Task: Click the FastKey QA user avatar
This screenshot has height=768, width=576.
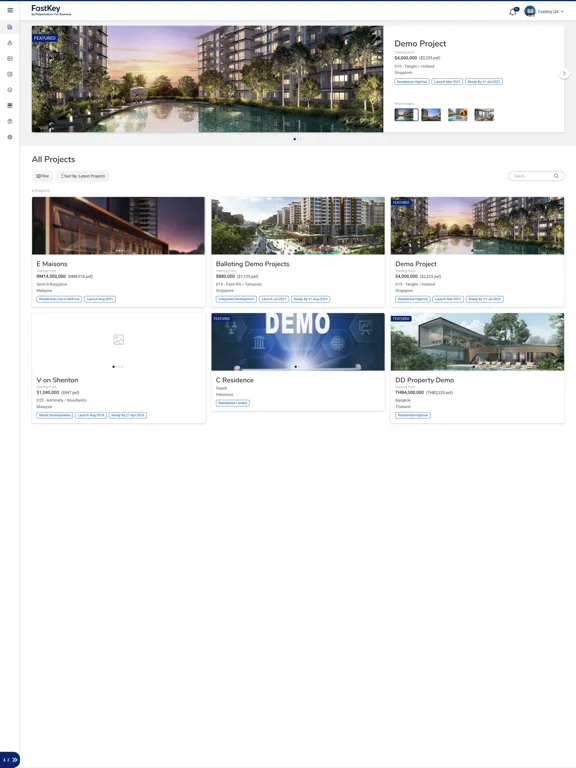Action: coord(529,11)
